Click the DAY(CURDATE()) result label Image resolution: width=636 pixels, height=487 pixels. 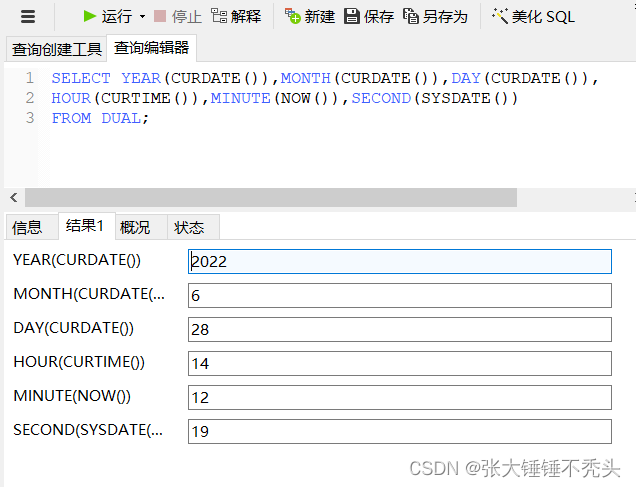pos(73,328)
